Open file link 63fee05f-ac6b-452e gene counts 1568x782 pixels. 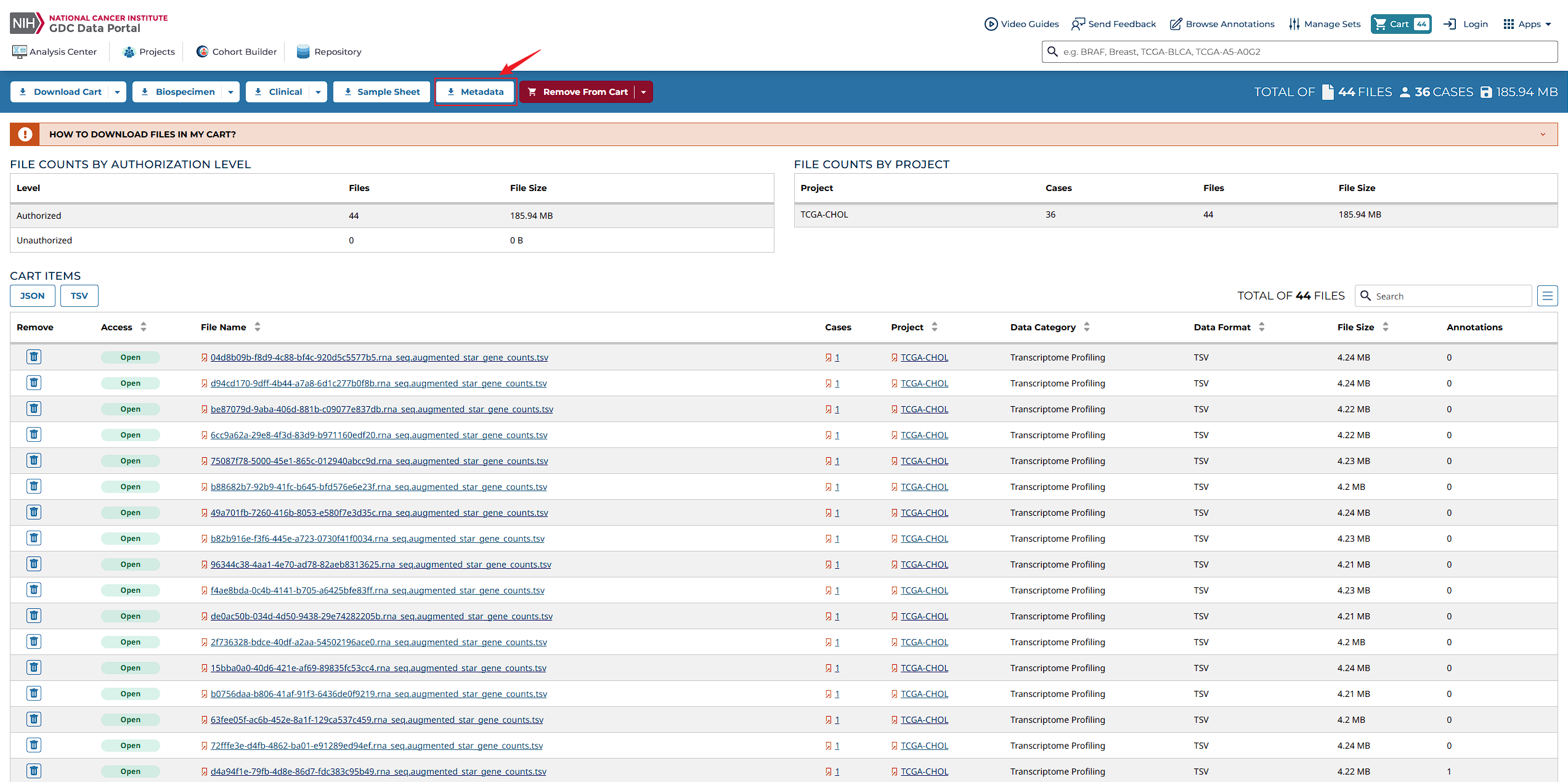(377, 720)
